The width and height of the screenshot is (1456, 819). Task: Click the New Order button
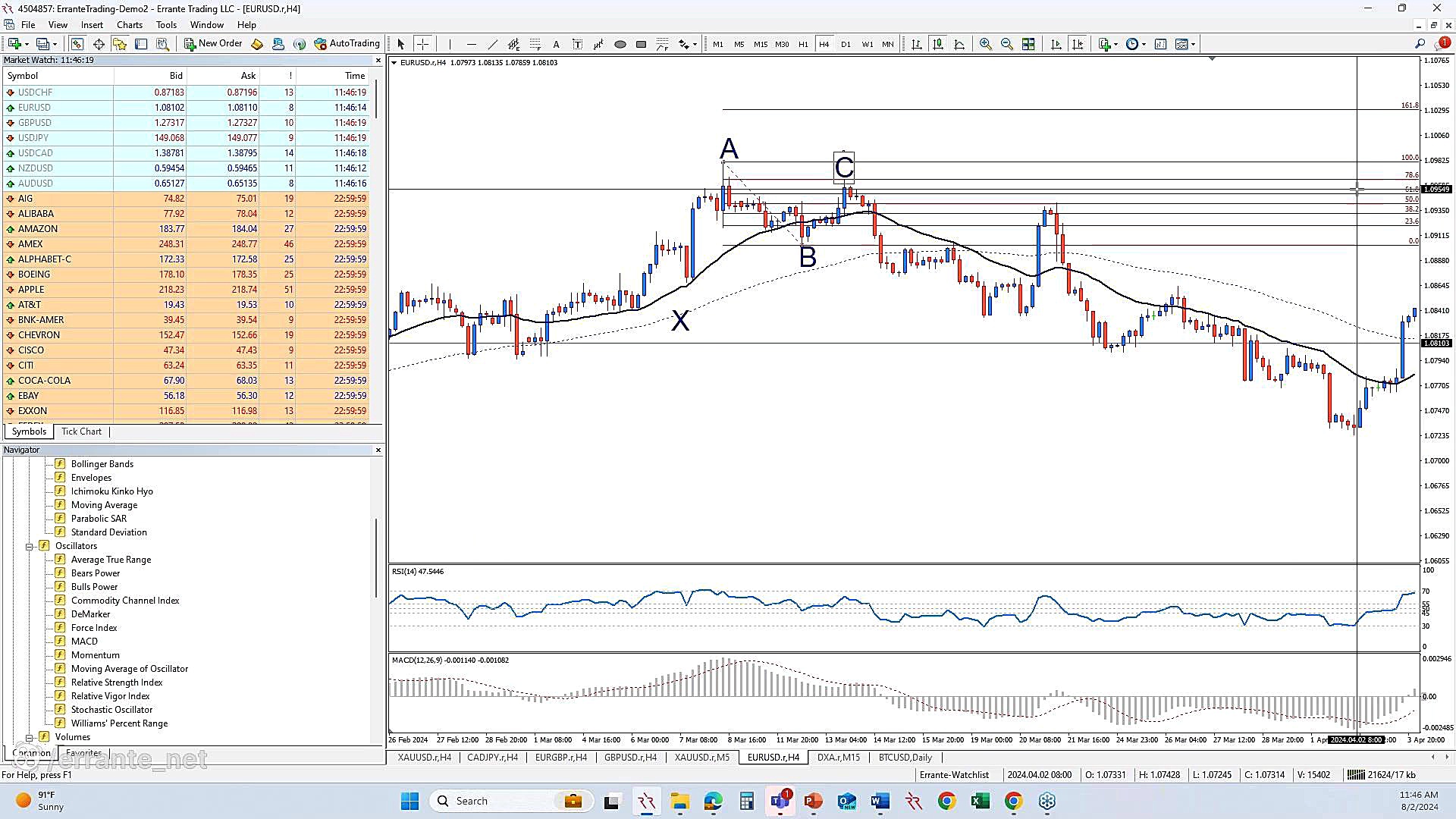coord(214,44)
